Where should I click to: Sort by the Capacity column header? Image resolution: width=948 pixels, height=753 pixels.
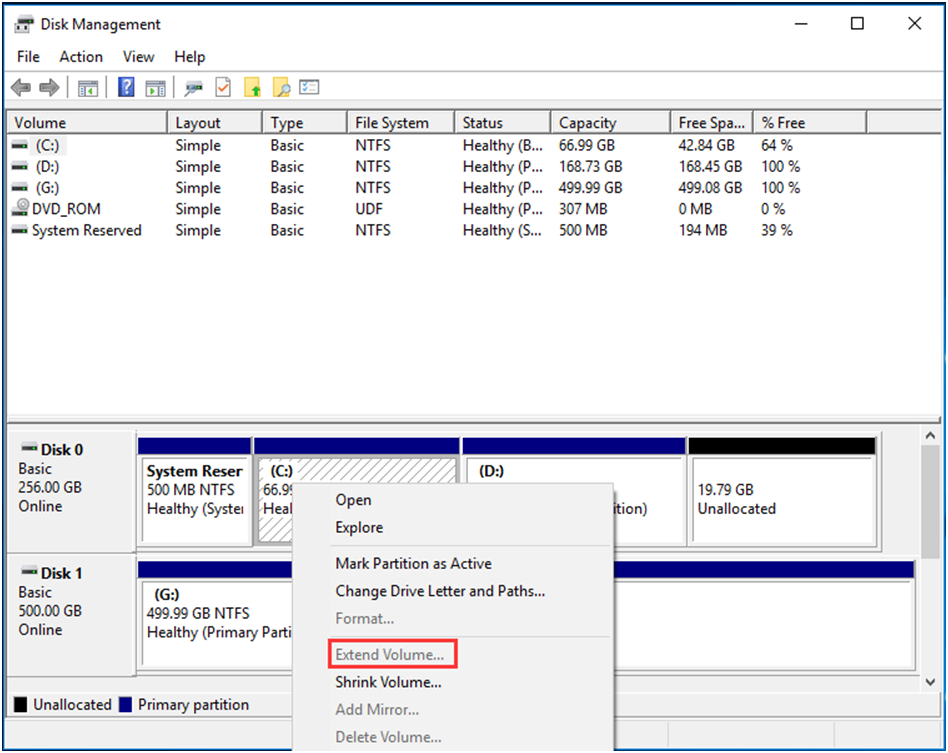pos(611,123)
